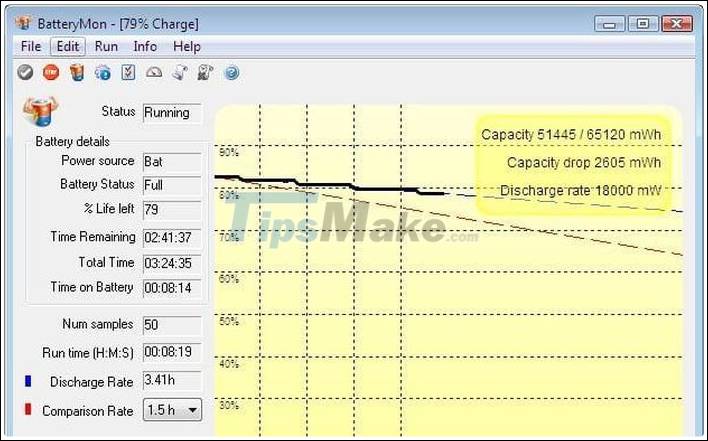
Task: Click the 'Capacity drop 2605 mWh' text
Action: click(584, 162)
